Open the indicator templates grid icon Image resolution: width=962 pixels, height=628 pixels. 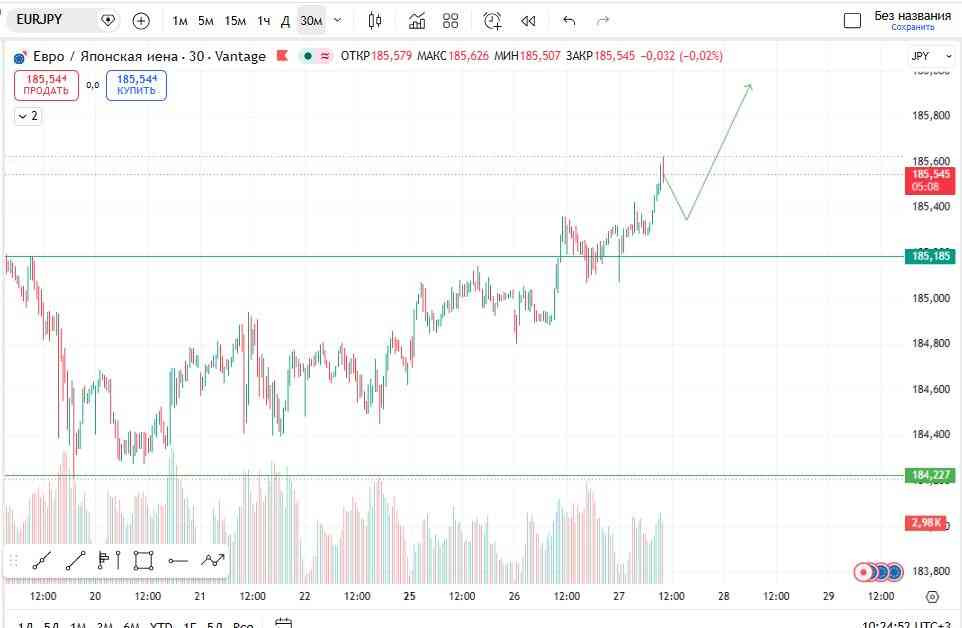(x=450, y=21)
